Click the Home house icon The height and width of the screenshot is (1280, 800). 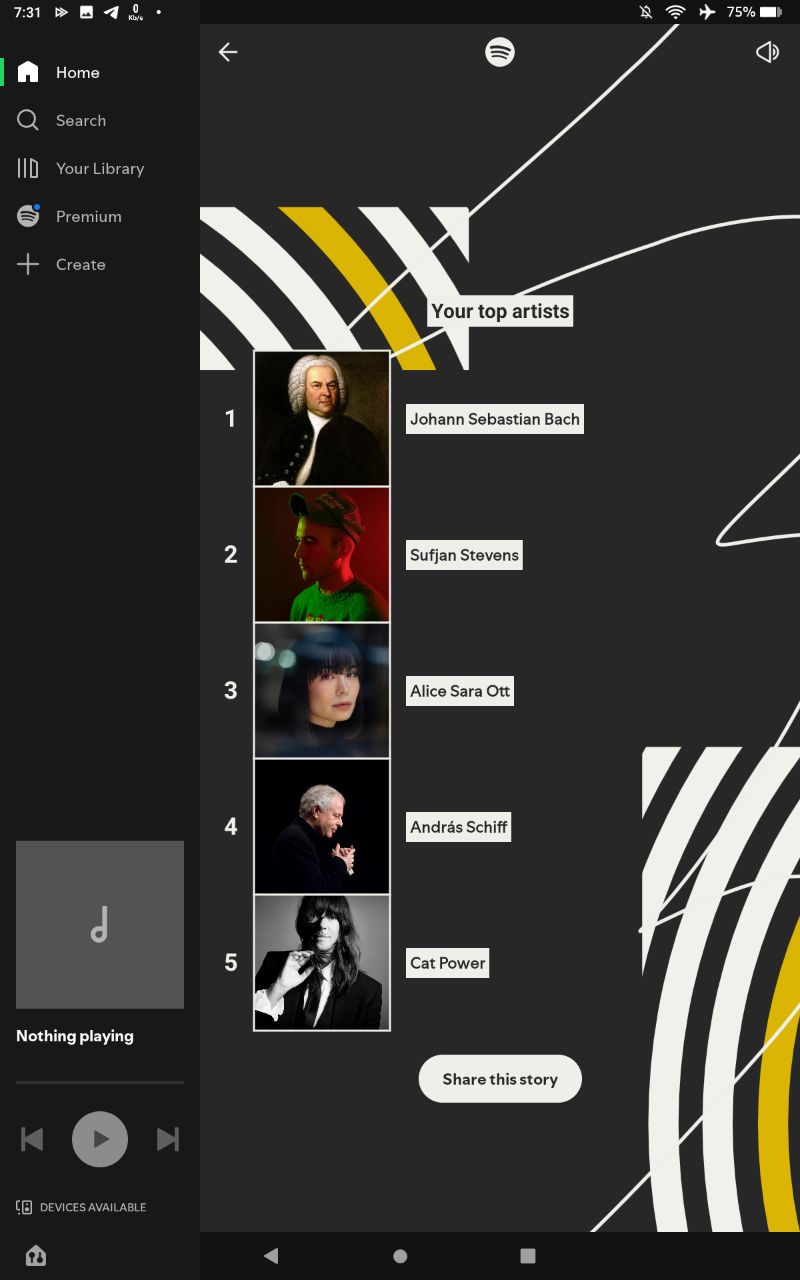tap(28, 72)
